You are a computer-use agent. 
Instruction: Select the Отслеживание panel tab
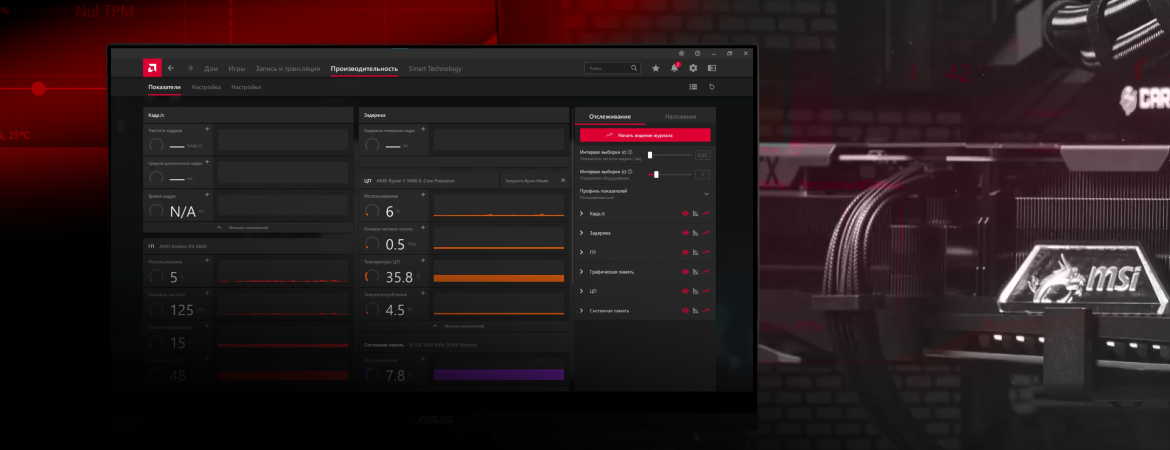[610, 116]
